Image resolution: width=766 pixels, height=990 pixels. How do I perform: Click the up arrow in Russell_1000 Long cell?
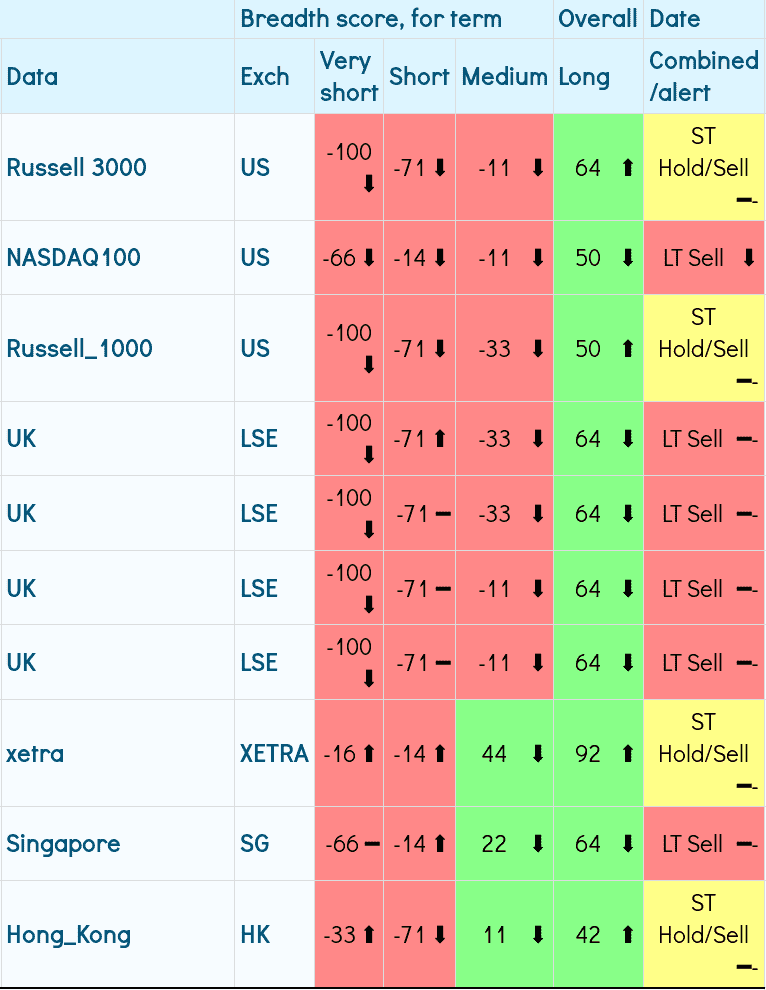[x=627, y=349]
